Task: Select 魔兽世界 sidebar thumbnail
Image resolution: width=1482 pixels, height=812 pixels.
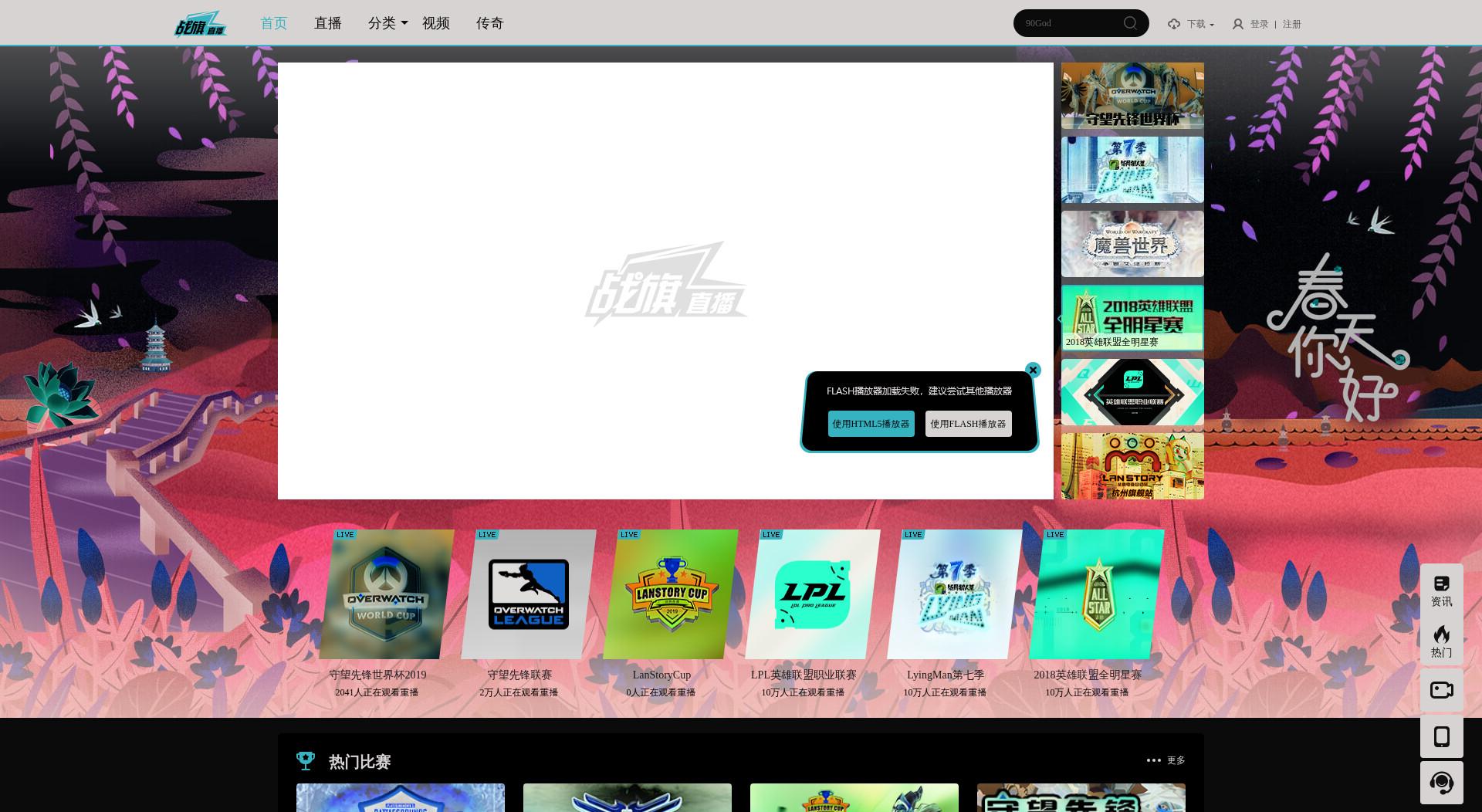Action: (1132, 244)
